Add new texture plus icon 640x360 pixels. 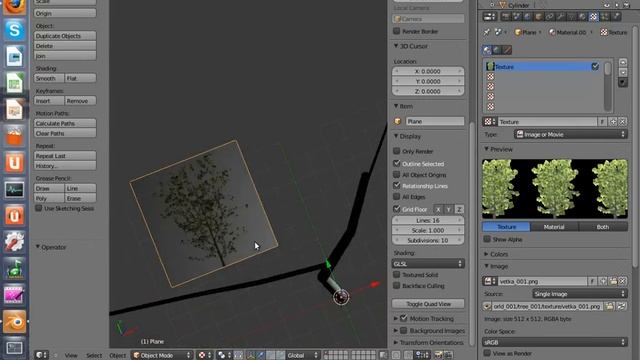[x=613, y=122]
